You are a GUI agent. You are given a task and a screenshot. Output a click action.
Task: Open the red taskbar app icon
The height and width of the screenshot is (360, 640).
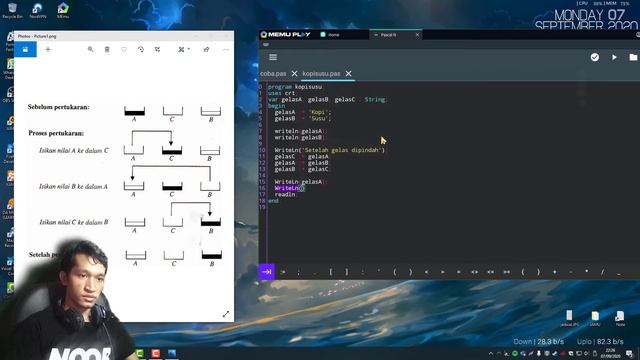click(156, 353)
